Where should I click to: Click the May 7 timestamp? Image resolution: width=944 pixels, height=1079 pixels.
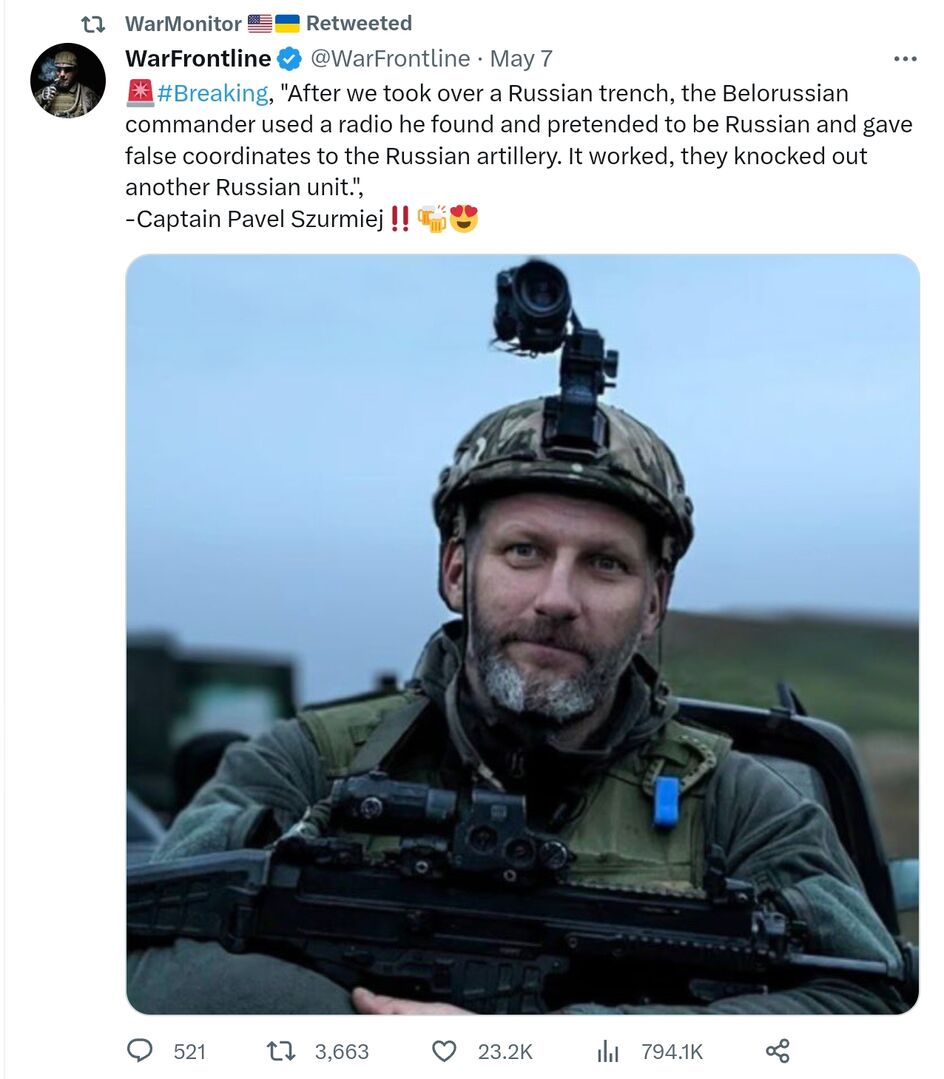(521, 59)
